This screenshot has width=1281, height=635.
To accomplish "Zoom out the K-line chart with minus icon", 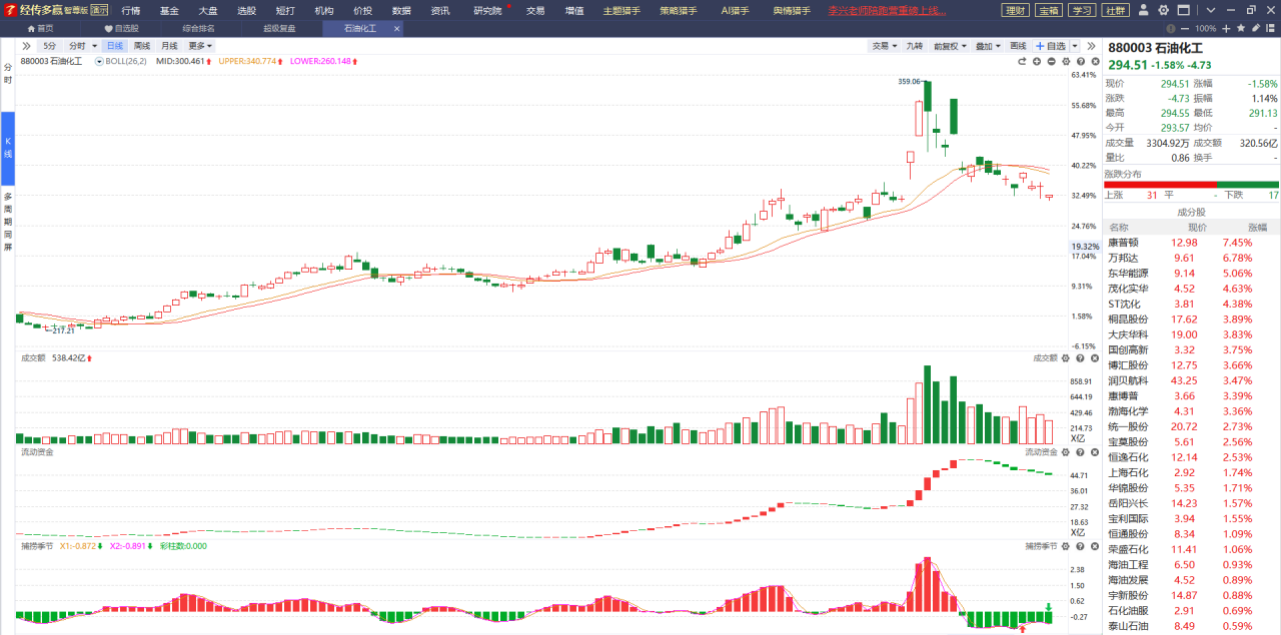I will tap(1051, 62).
